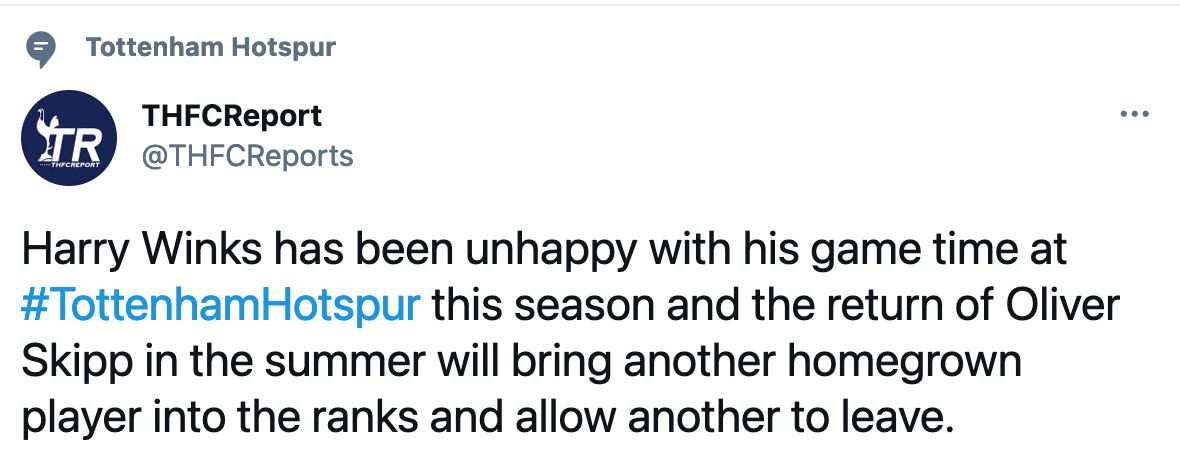Click the topic speech bubble icon
The height and width of the screenshot is (472, 1180).
tap(40, 48)
